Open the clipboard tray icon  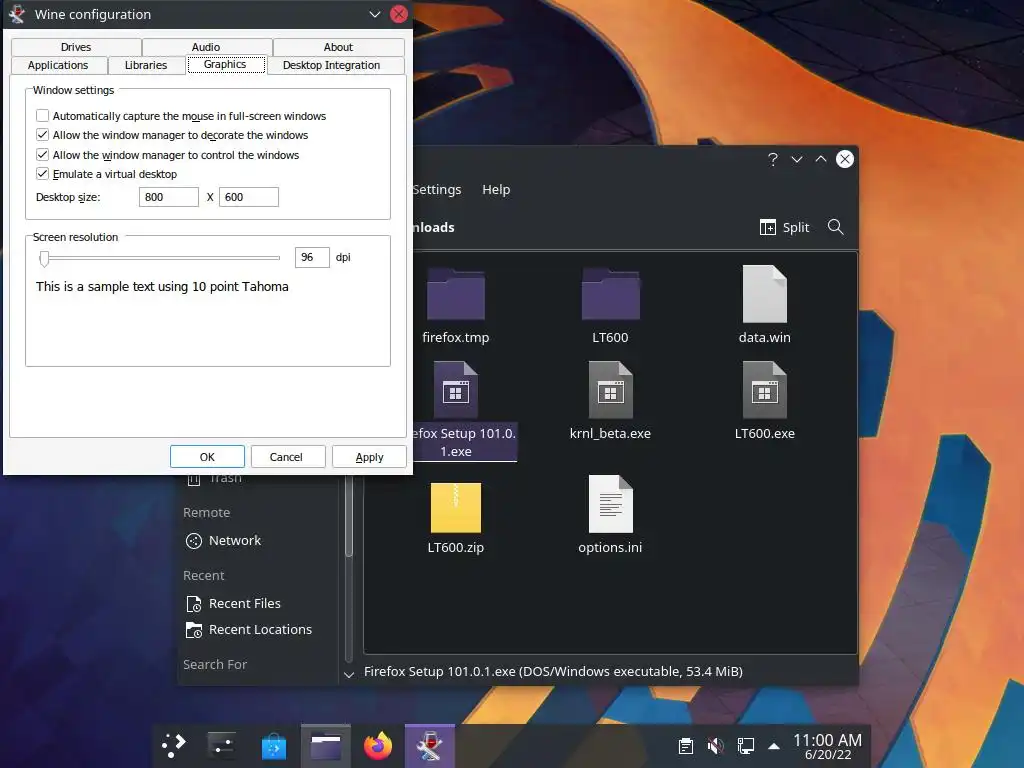(x=686, y=746)
